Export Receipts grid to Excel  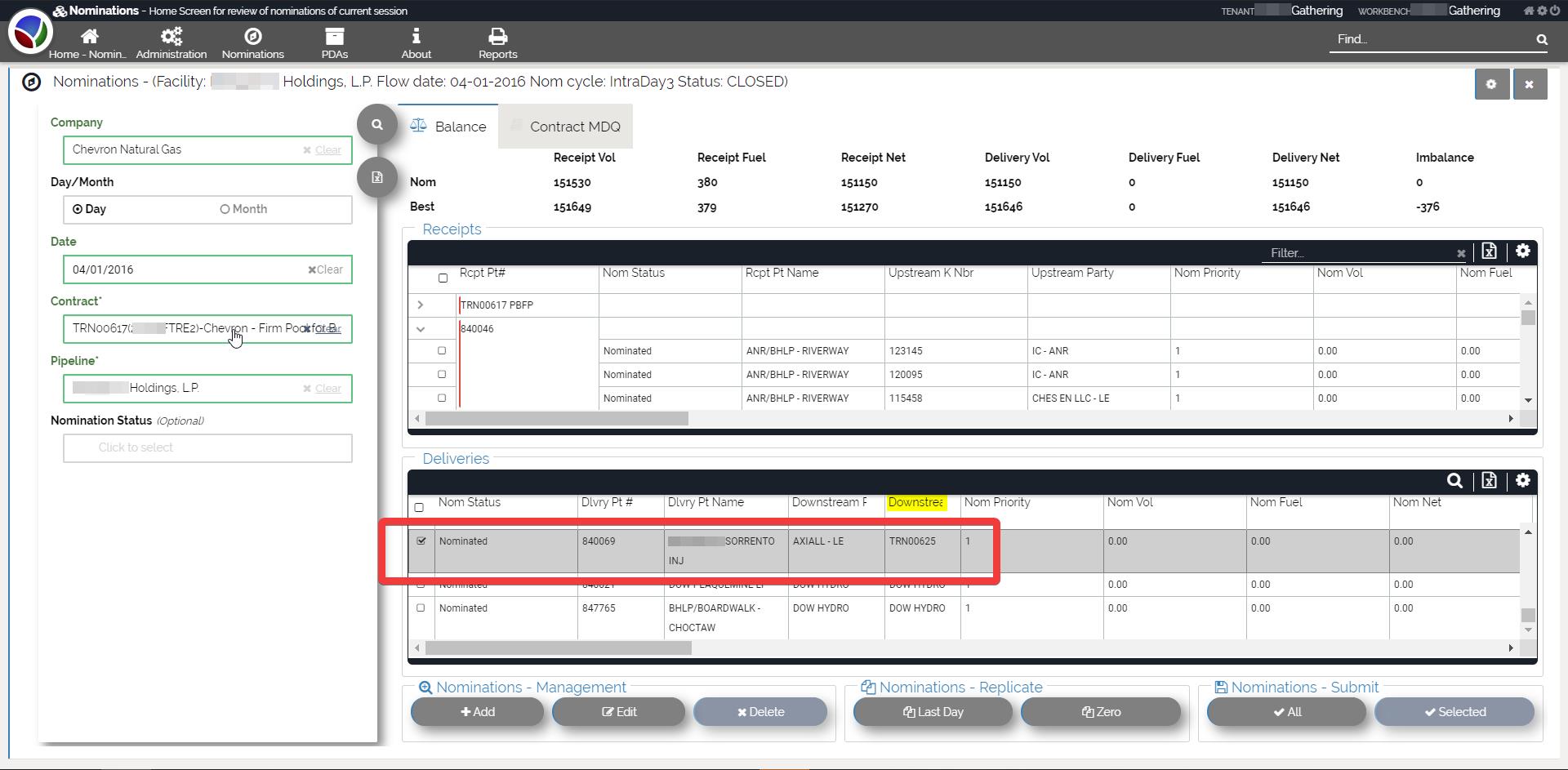[x=1489, y=251]
